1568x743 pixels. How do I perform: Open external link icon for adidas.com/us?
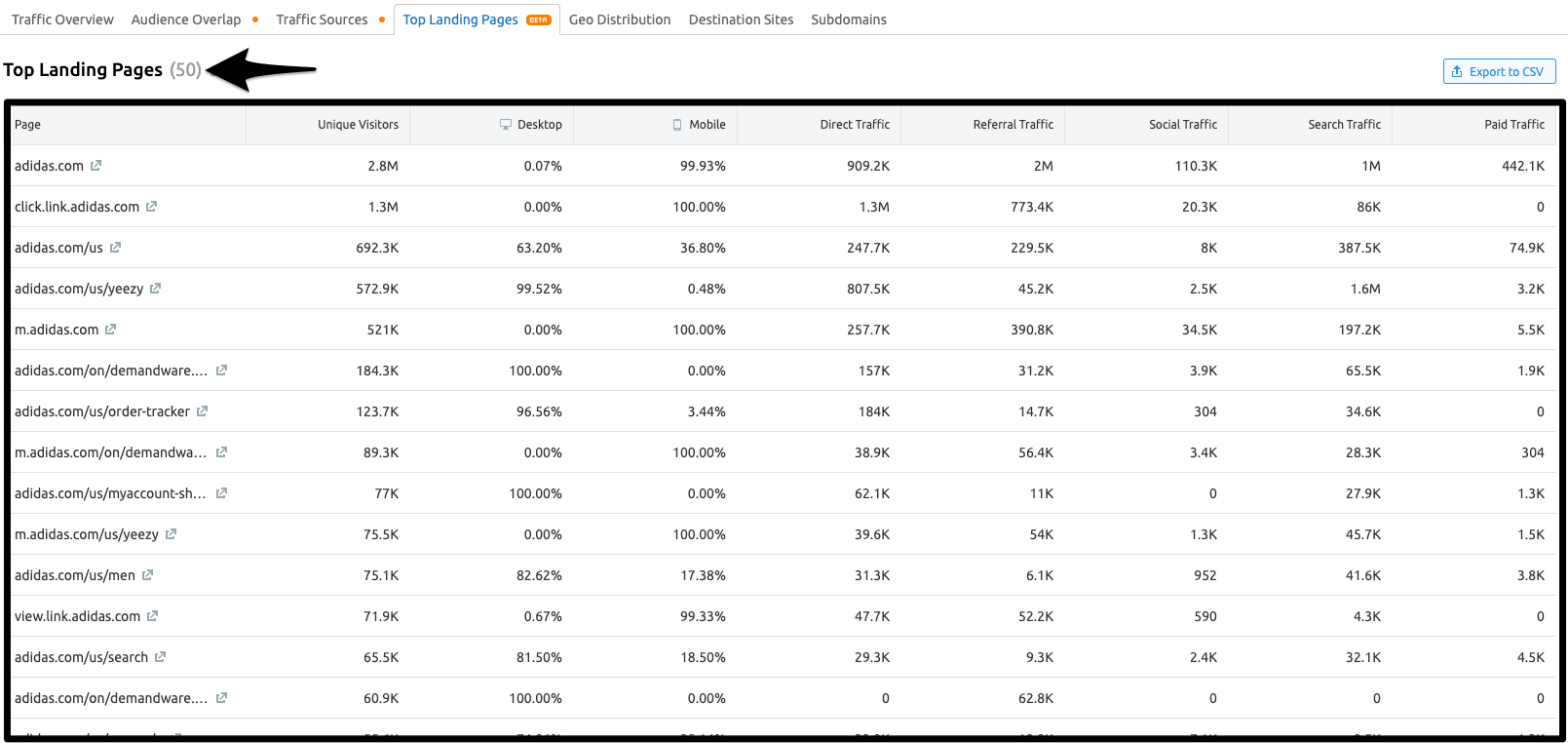click(x=115, y=248)
